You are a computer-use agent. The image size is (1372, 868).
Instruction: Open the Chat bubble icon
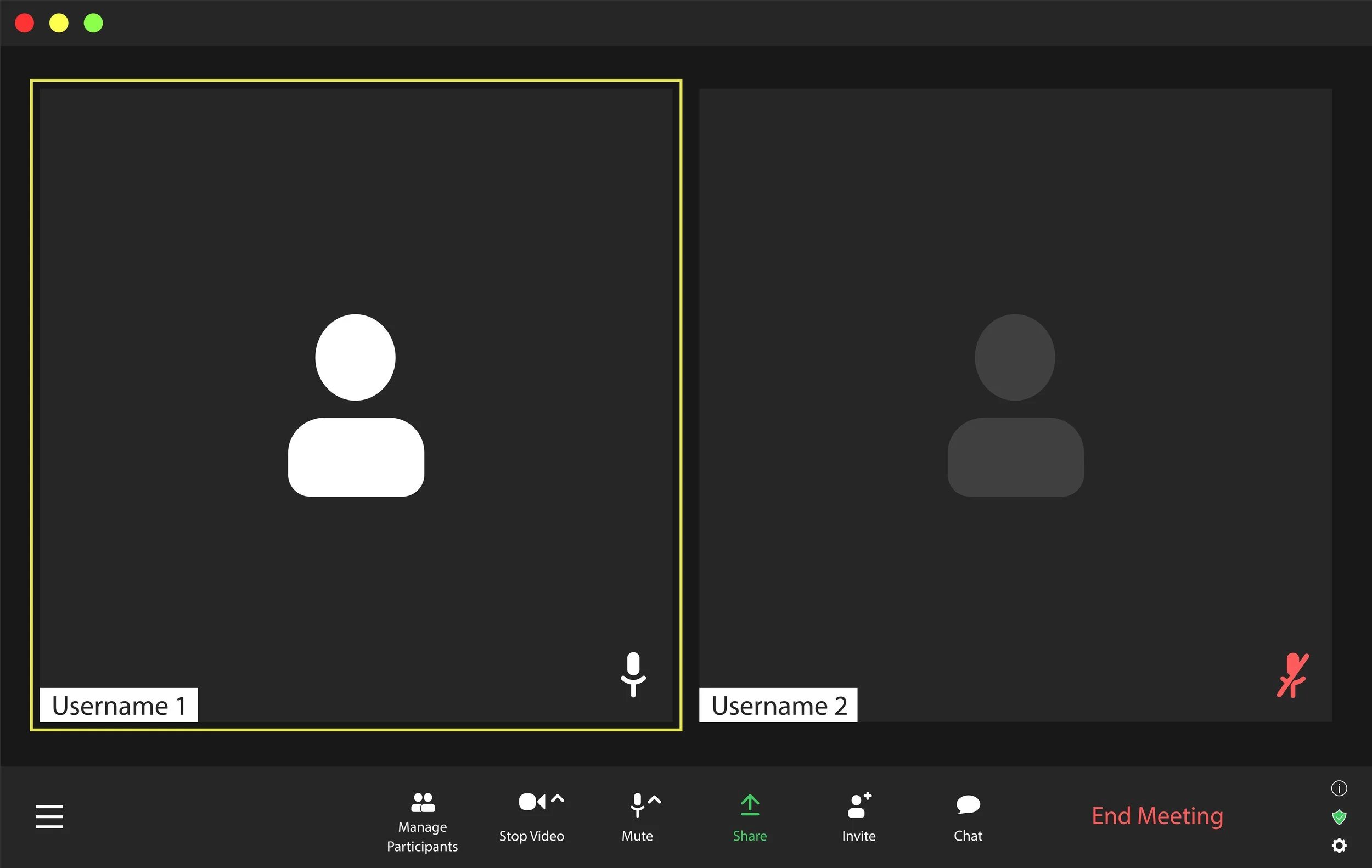pos(968,805)
